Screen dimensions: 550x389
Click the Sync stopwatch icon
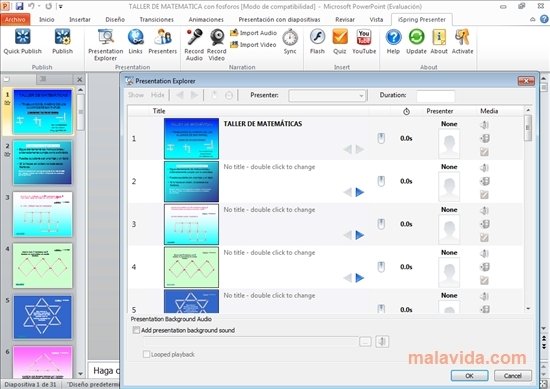coord(290,37)
